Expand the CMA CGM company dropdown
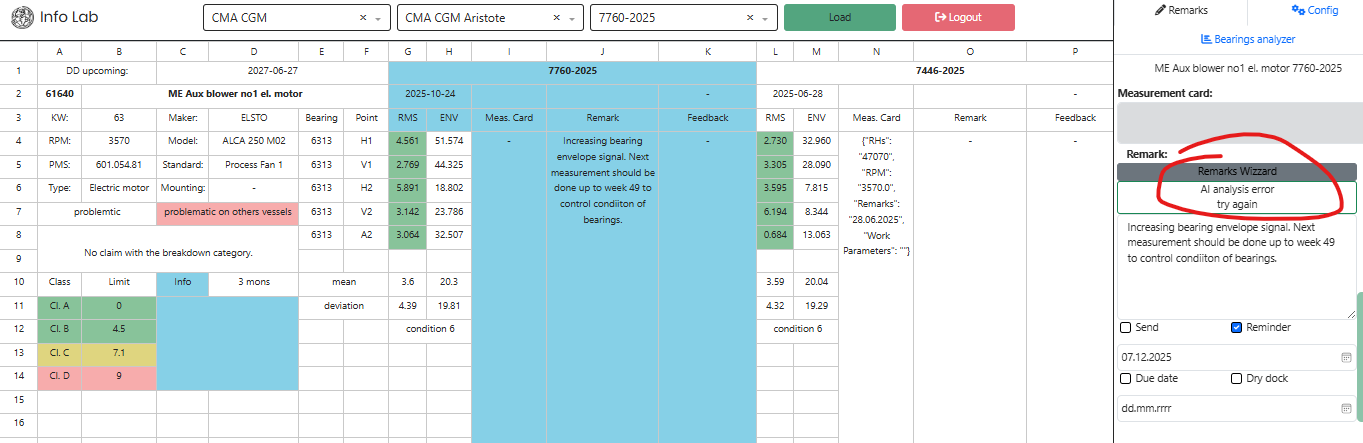 [378, 18]
